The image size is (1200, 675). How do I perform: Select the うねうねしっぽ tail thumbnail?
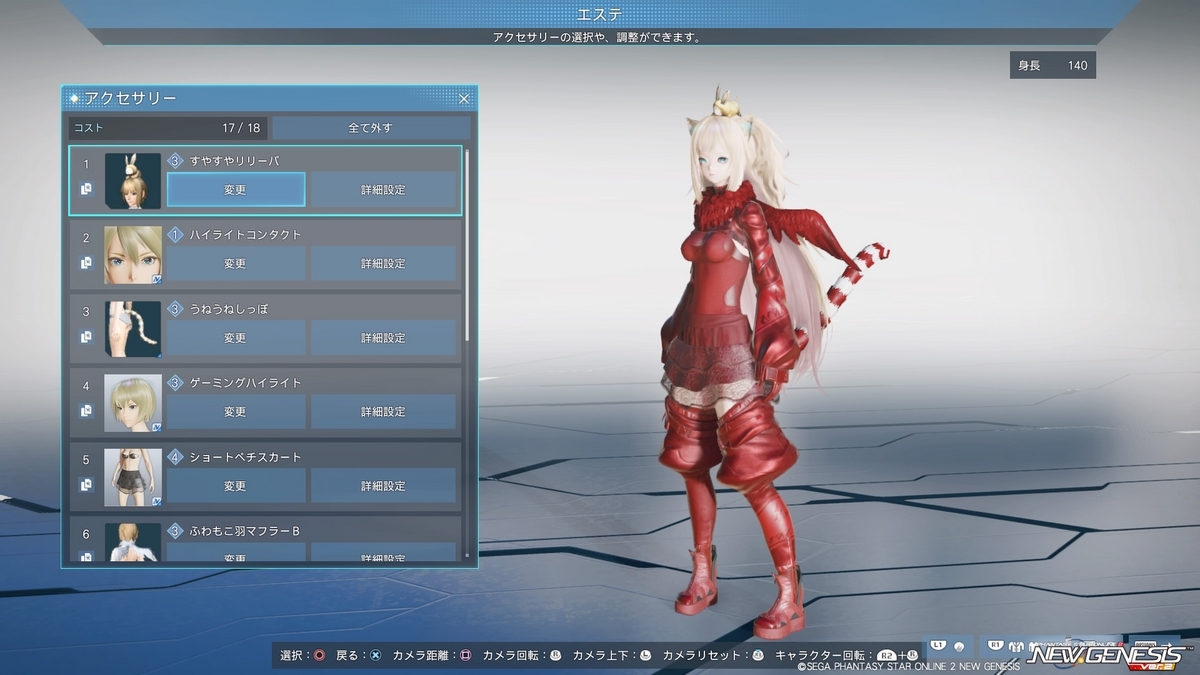pos(133,329)
